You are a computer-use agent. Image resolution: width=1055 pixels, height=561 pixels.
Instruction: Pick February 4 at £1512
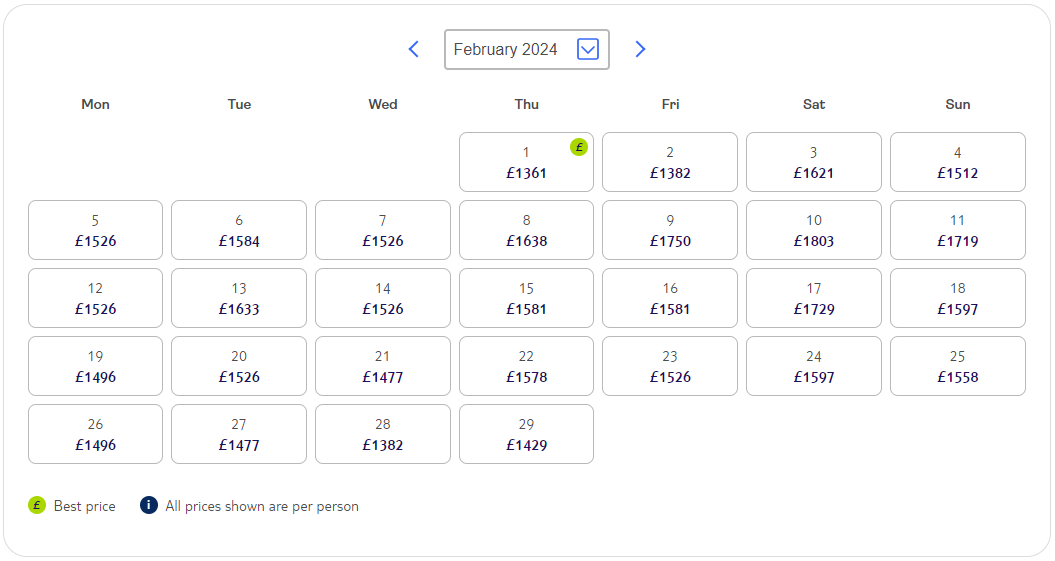[x=957, y=162]
